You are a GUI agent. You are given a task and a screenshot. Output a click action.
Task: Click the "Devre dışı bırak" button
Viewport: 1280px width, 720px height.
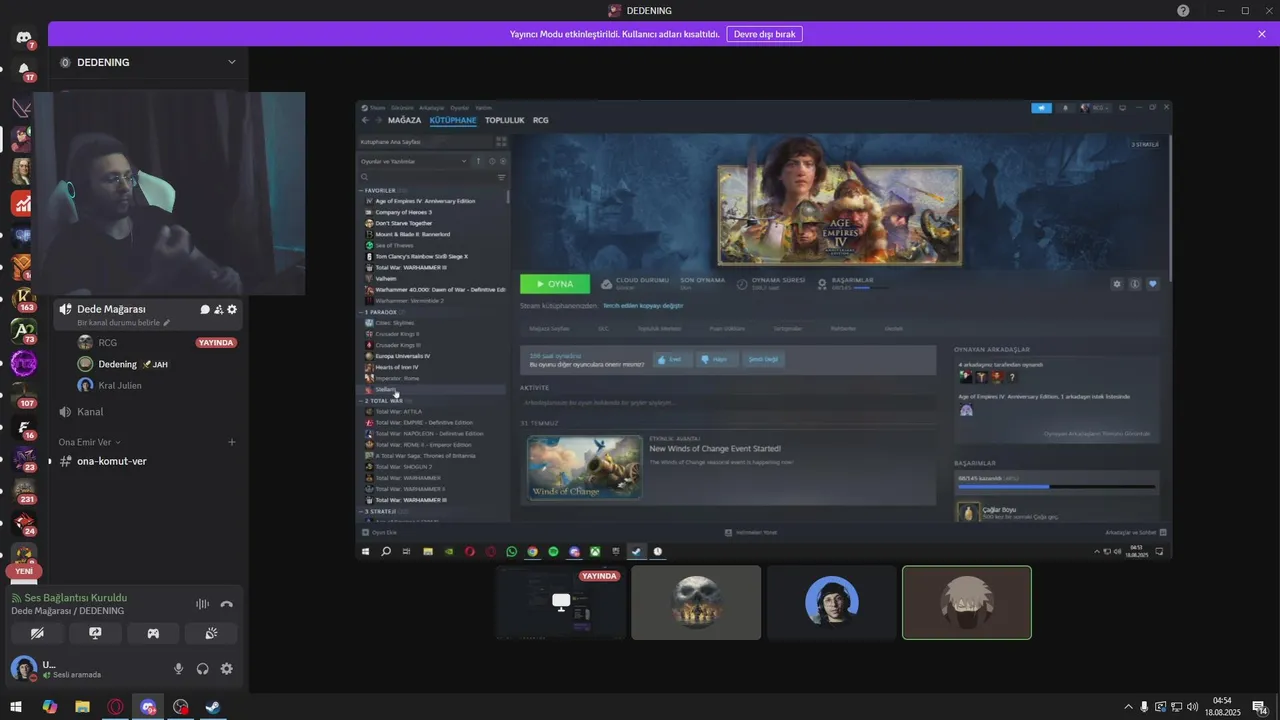point(764,34)
